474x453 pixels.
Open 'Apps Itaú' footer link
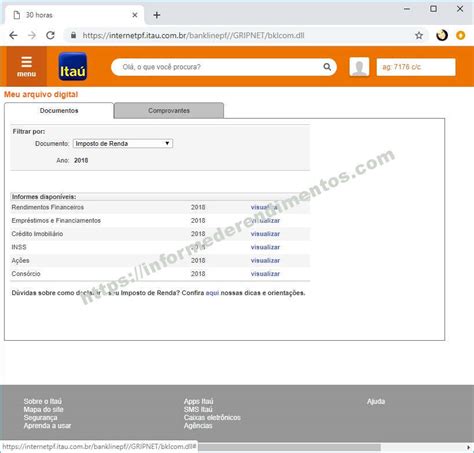point(198,401)
